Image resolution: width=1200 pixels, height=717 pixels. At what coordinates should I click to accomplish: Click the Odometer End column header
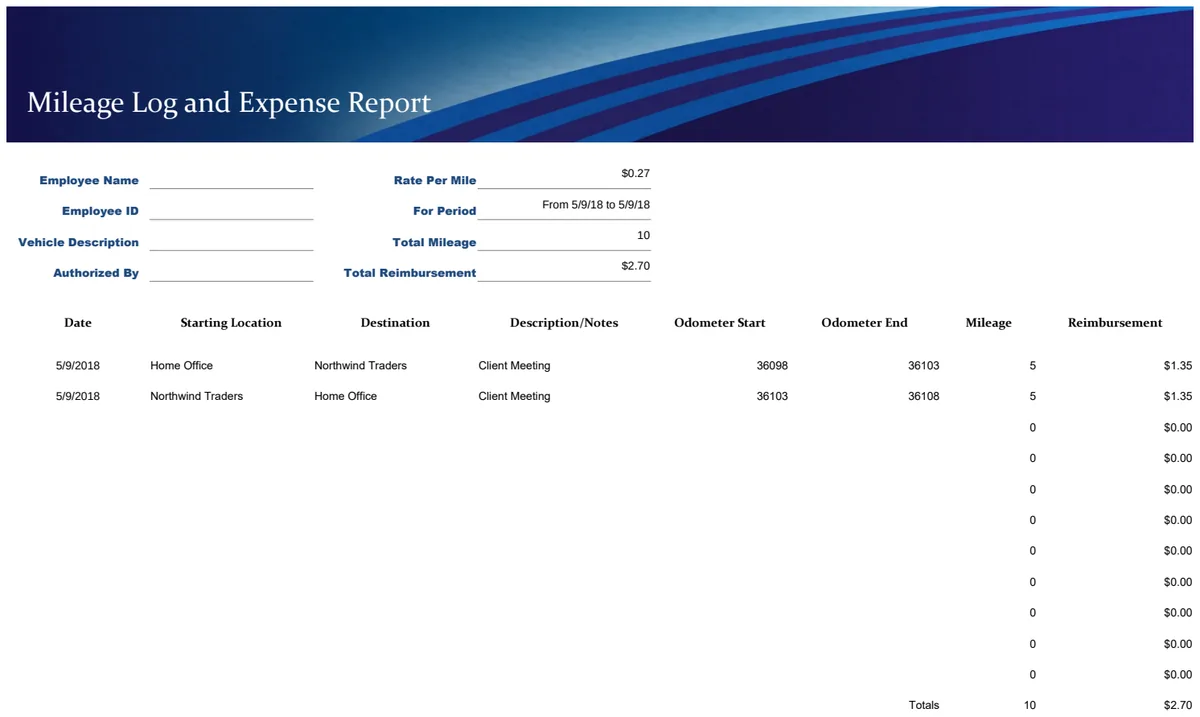pos(864,323)
